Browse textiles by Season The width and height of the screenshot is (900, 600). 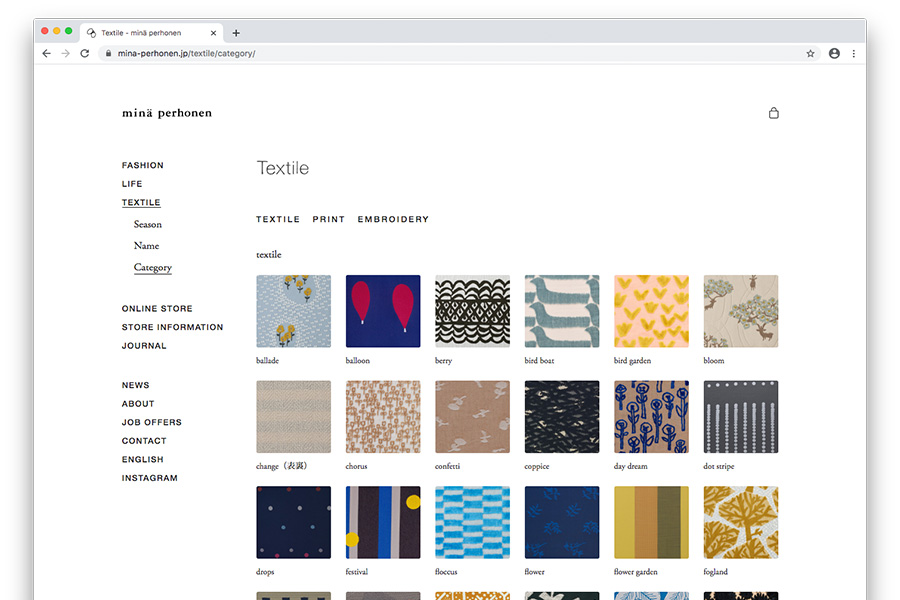[148, 224]
